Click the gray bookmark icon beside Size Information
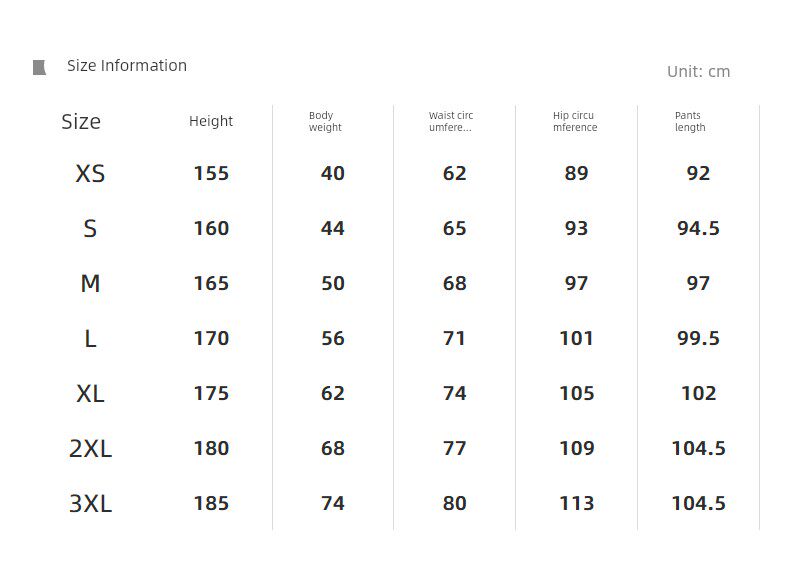Image resolution: width=790 pixels, height=577 pixels. (39, 67)
